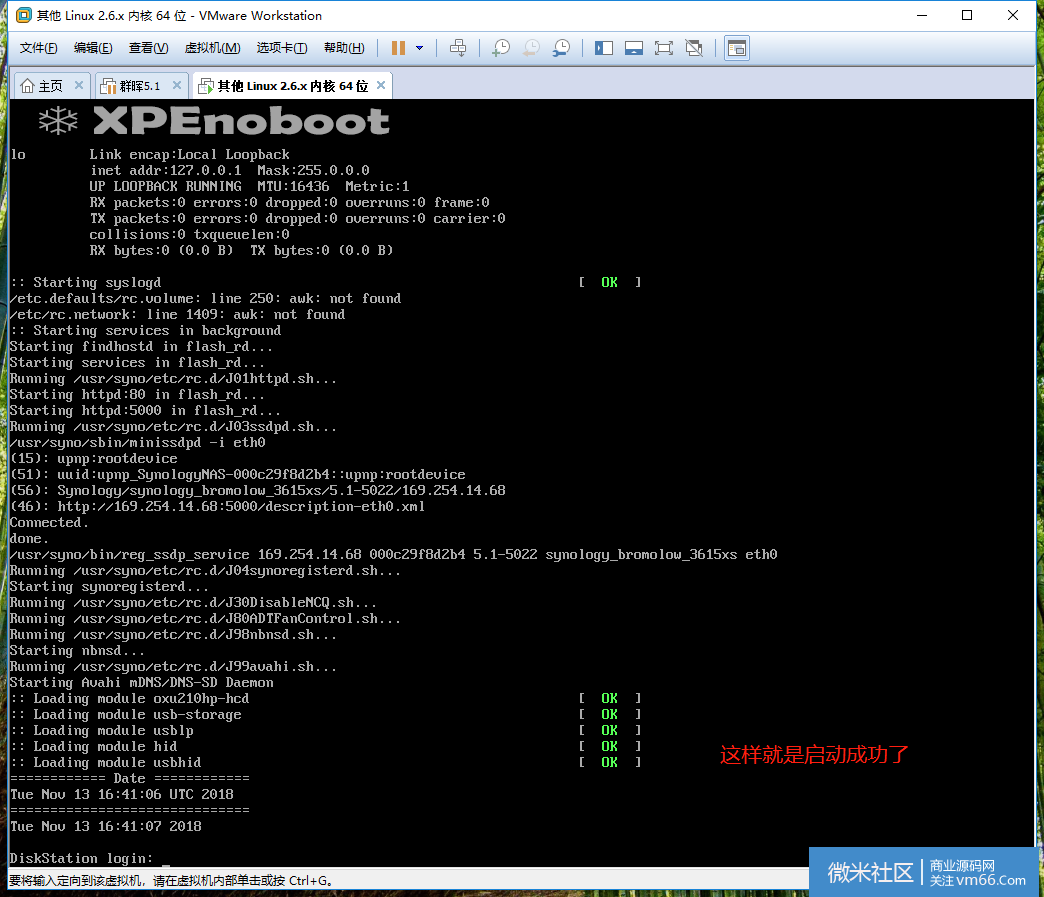Image resolution: width=1044 pixels, height=897 pixels.
Task: Click the VMware Workstation title bar icon
Action: click(x=23, y=15)
